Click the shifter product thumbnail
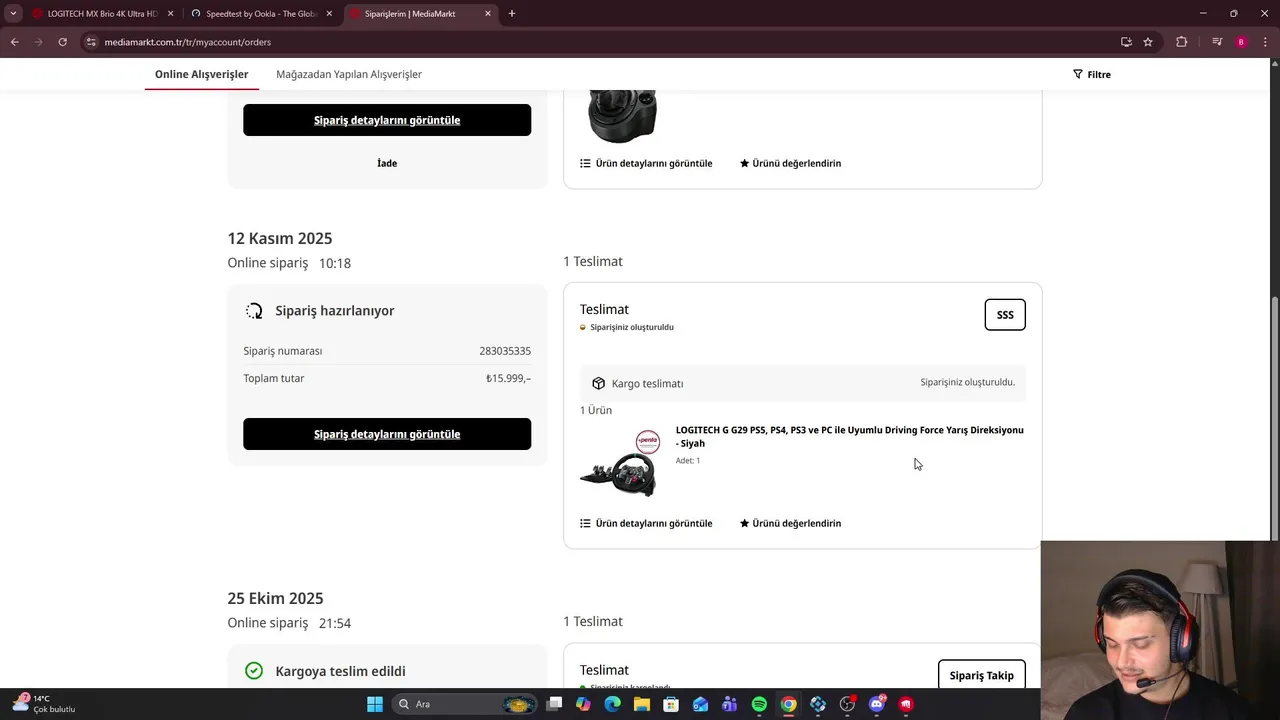The width and height of the screenshot is (1280, 720). point(622,116)
